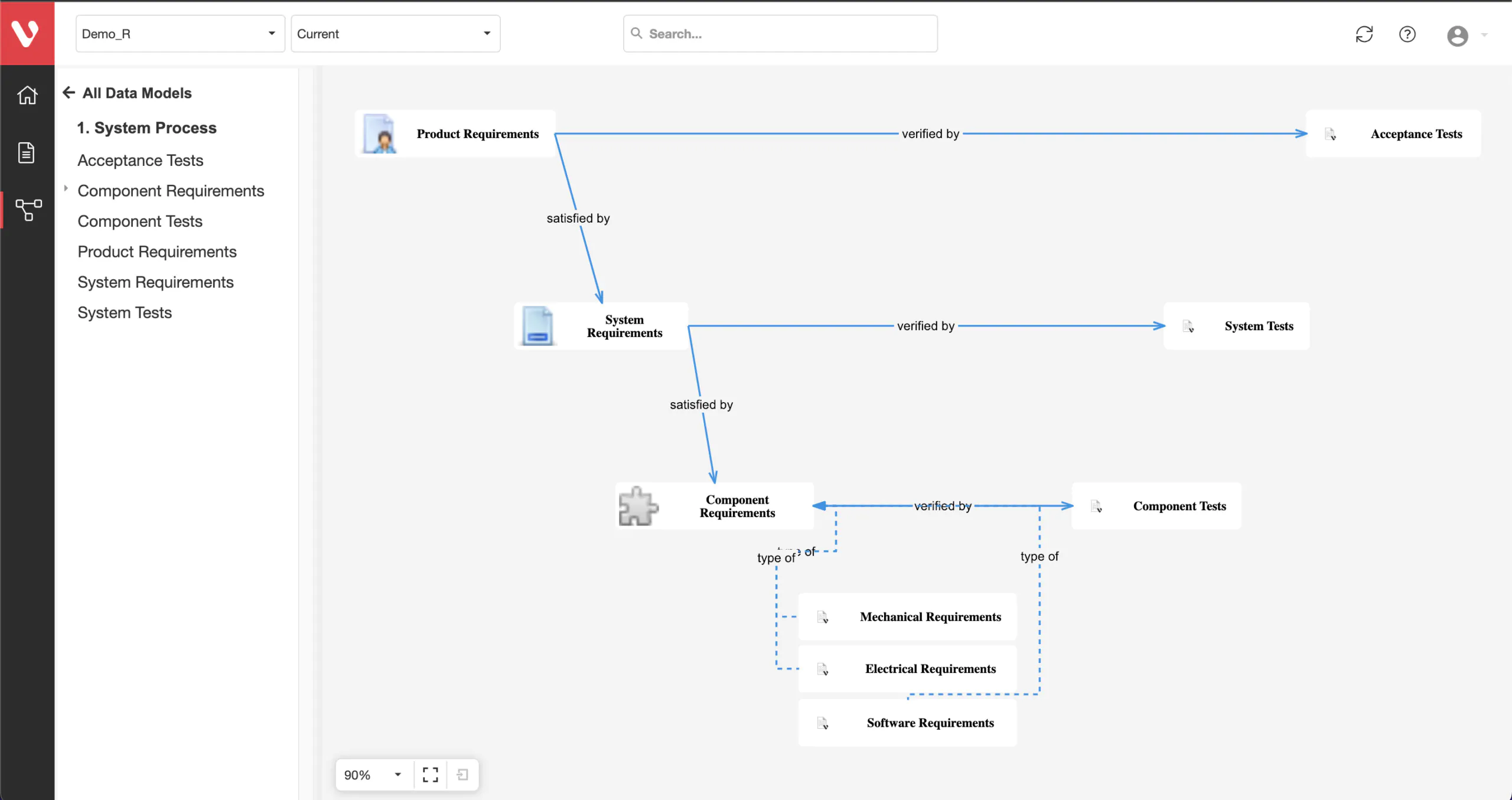The image size is (1512, 800).
Task: Click the refresh sync icon
Action: click(1364, 34)
